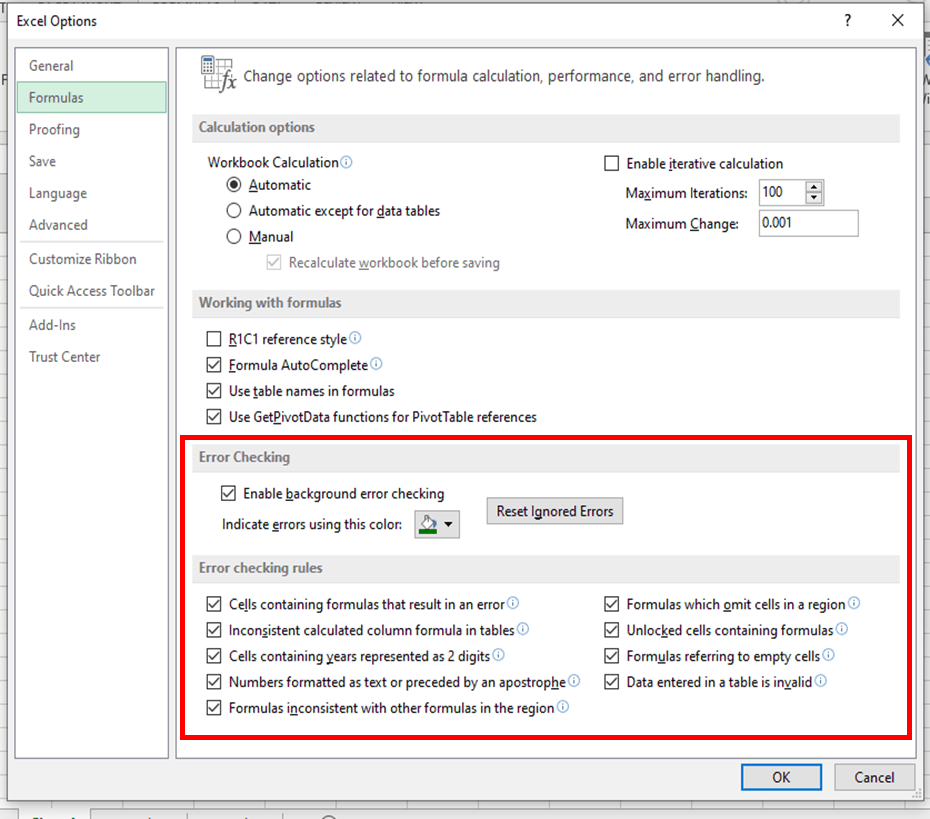
Task: Select Manual workbook calculation
Action: [x=234, y=237]
